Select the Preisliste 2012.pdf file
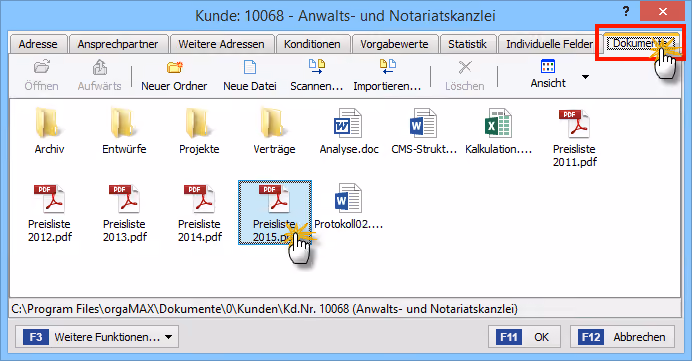The width and height of the screenshot is (692, 361). pyautogui.click(x=49, y=212)
